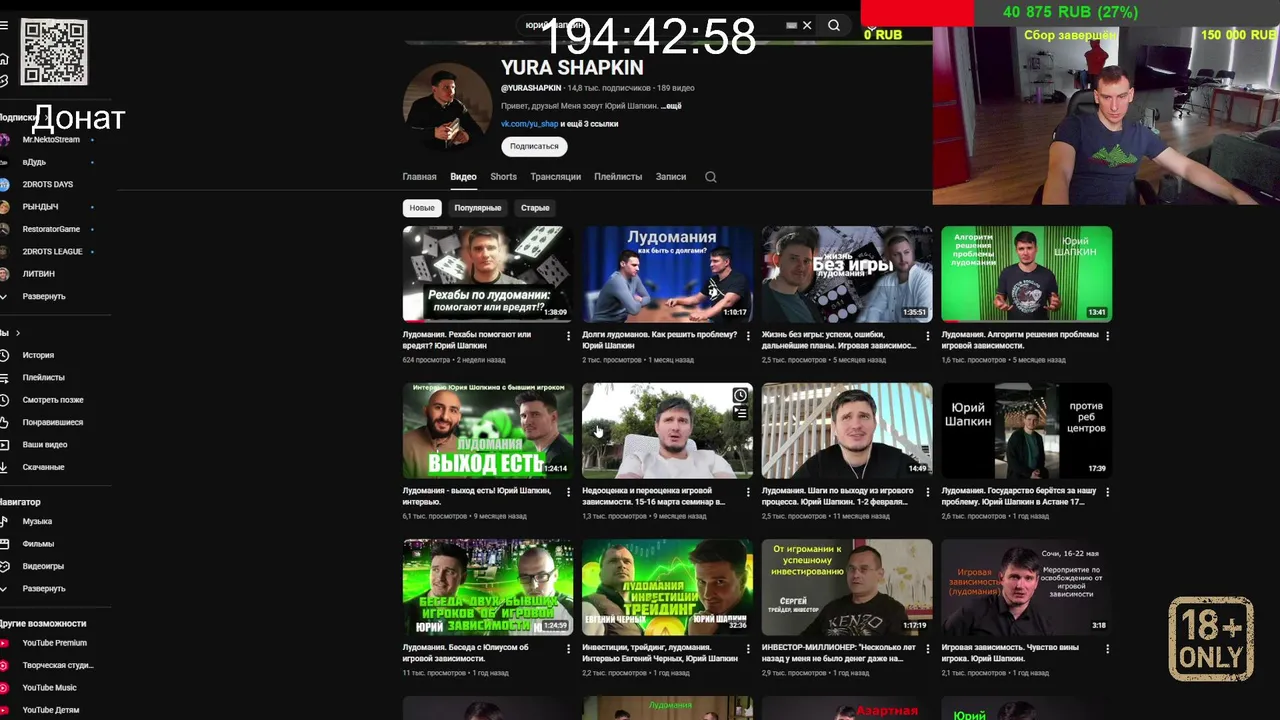The width and height of the screenshot is (1280, 720).
Task: Open YouTube Детям link
Action: coord(50,710)
